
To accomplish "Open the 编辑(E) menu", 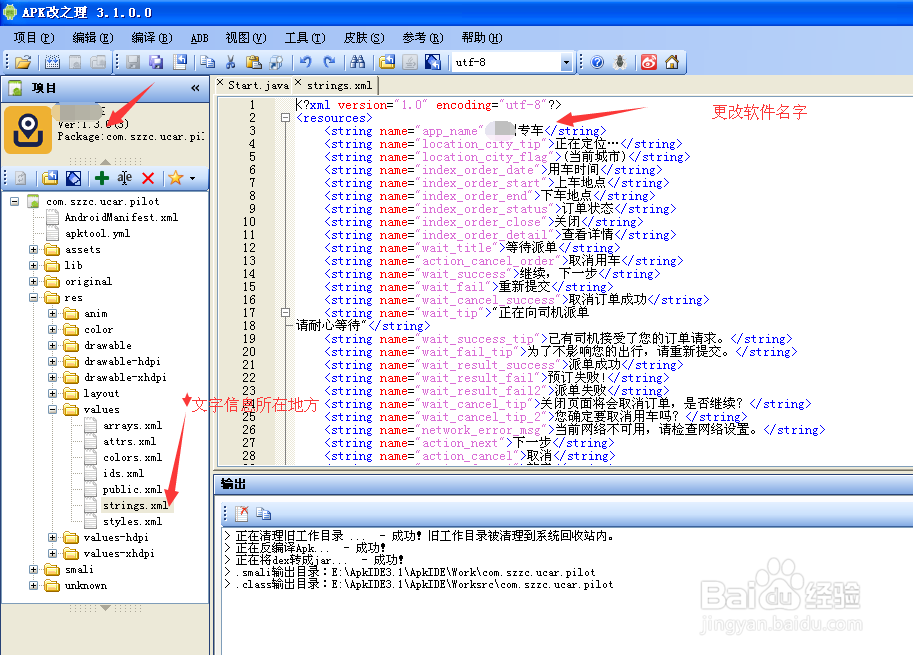I will pos(93,38).
